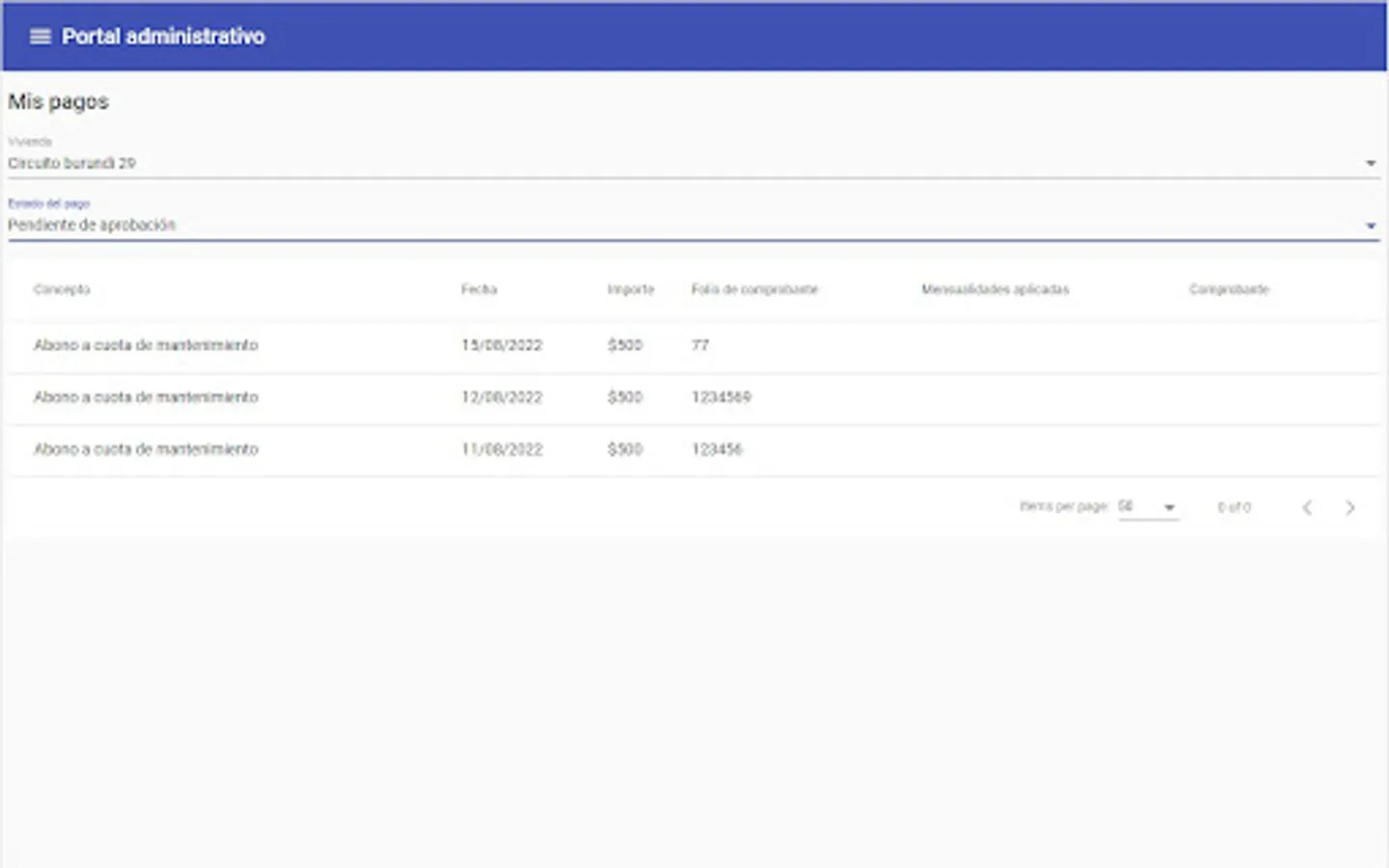Go to the next page of payments
The height and width of the screenshot is (868, 1389).
pyautogui.click(x=1349, y=507)
